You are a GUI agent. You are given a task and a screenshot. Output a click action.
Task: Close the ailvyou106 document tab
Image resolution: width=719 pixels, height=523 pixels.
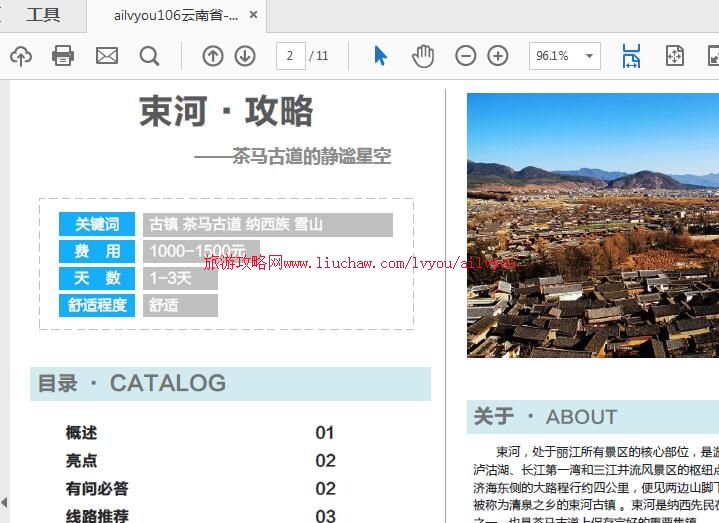tap(253, 15)
